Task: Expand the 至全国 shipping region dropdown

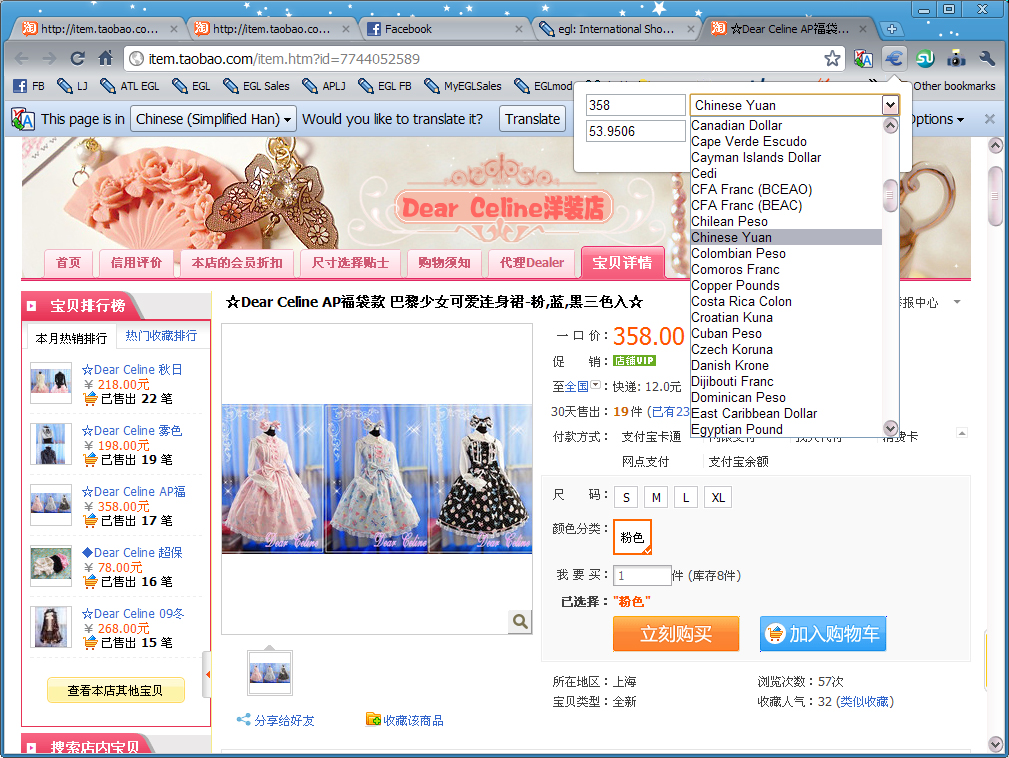Action: [596, 385]
